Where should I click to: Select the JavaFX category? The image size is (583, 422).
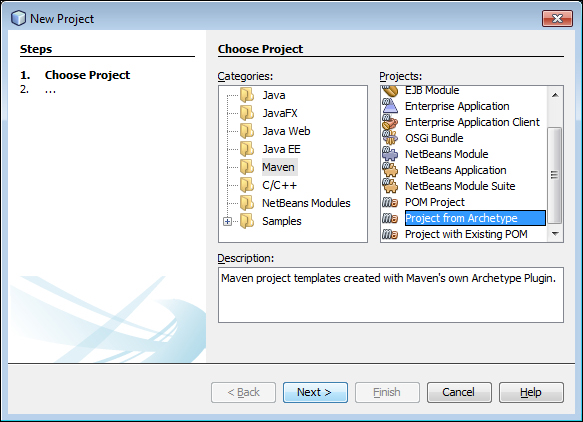pyautogui.click(x=280, y=113)
